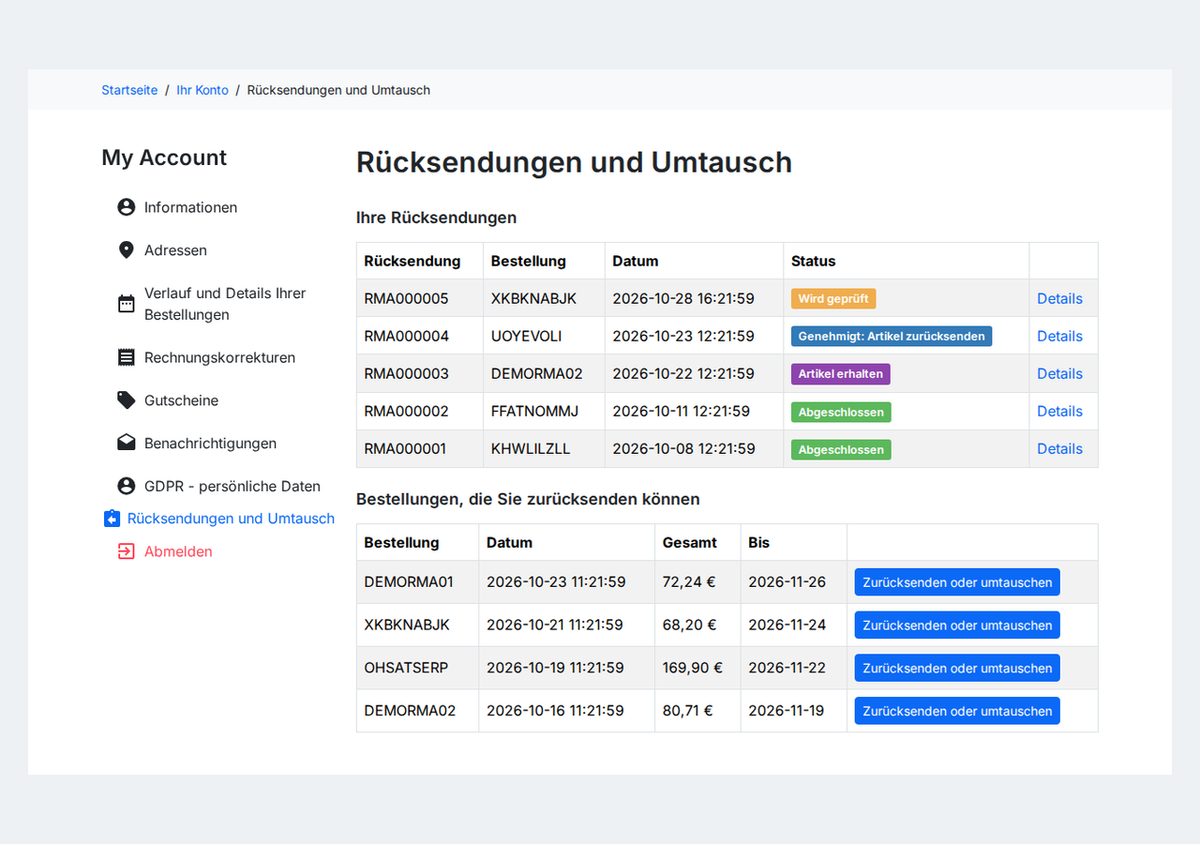
Task: Click the Benachrichtigungen envelope icon
Action: [x=126, y=443]
